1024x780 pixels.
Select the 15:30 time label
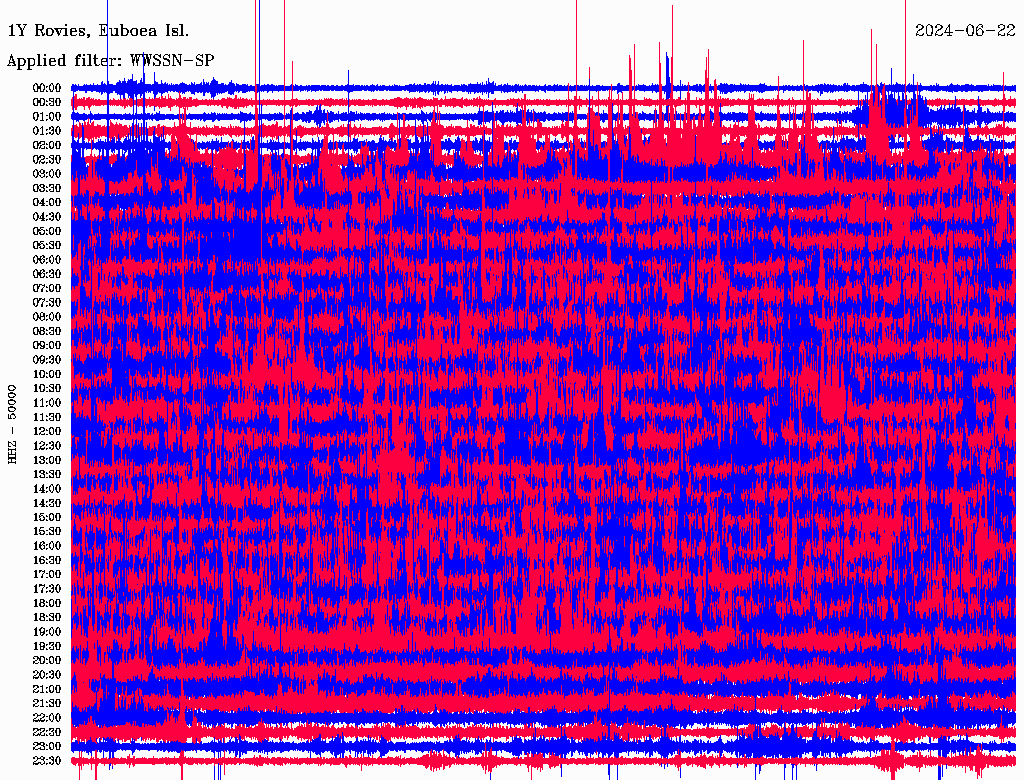(47, 532)
